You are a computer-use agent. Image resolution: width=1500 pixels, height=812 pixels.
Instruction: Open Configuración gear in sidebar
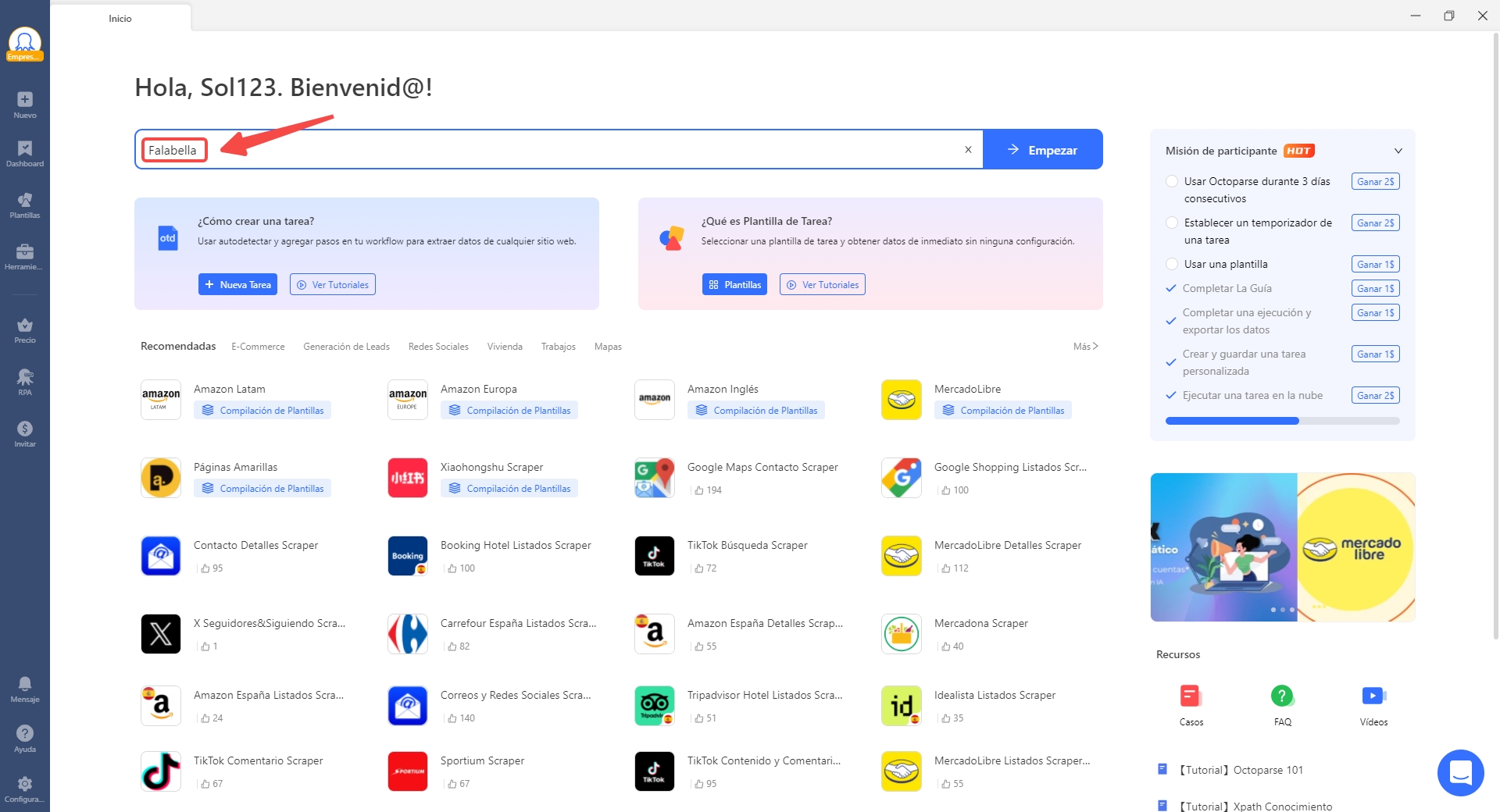pos(25,788)
